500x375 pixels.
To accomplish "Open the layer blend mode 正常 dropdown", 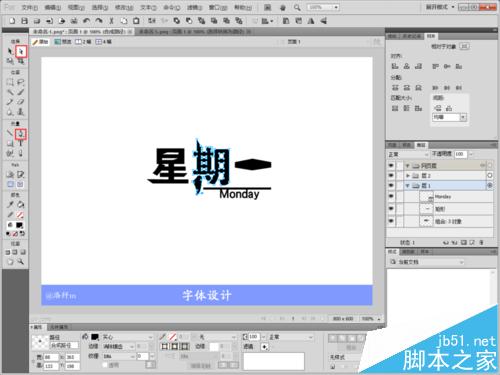I will 408,154.
